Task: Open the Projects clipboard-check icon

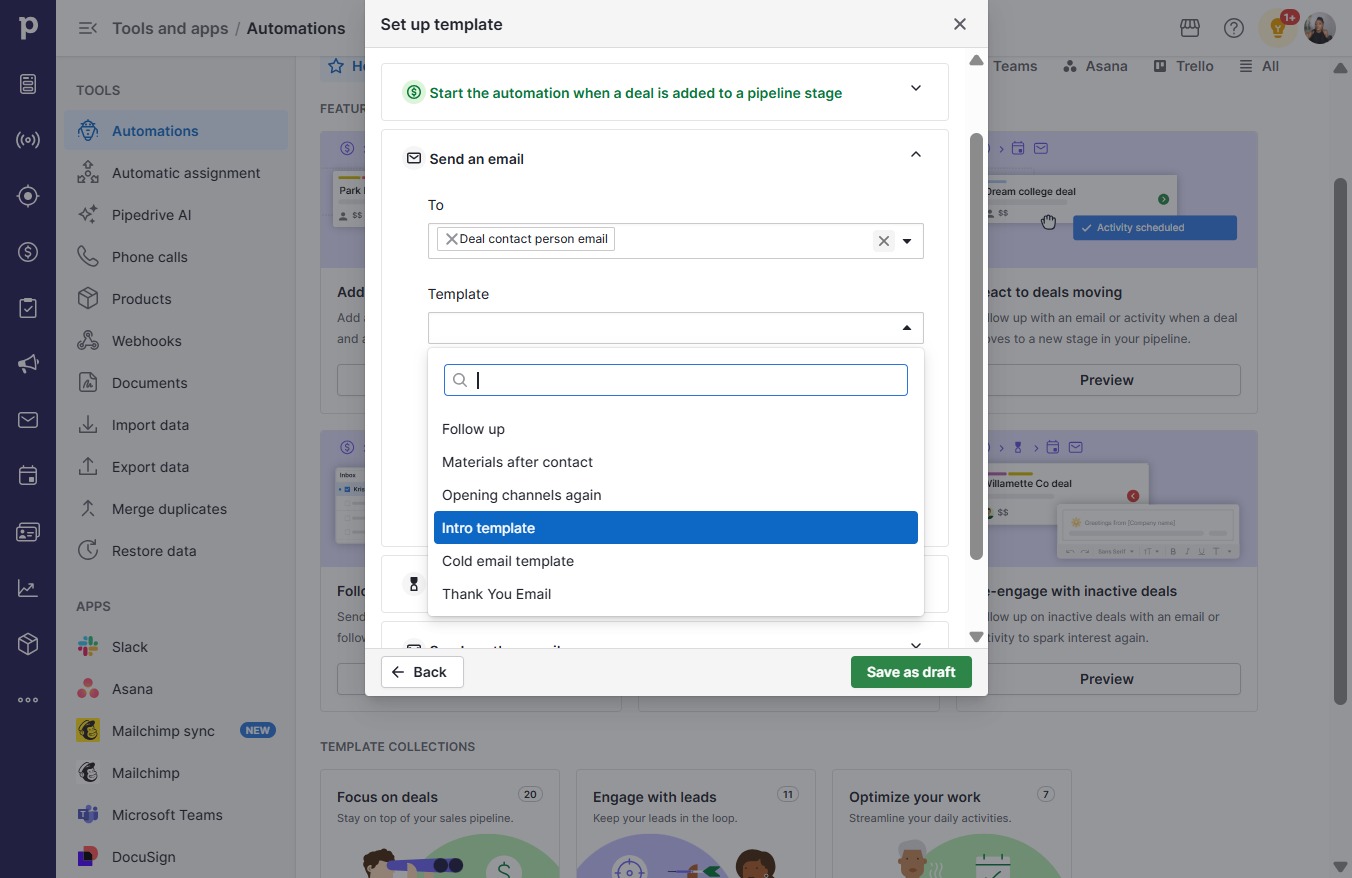Action: point(28,308)
